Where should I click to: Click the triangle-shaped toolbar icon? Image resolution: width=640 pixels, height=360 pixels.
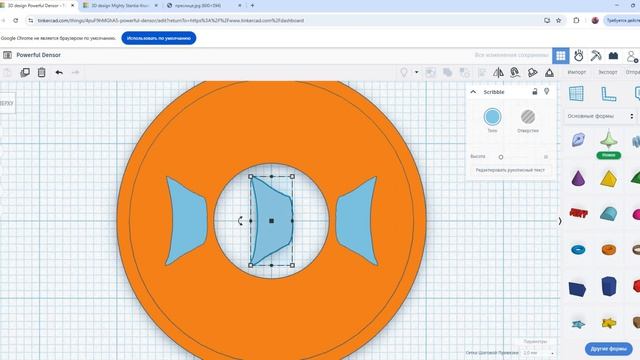pyautogui.click(x=549, y=73)
